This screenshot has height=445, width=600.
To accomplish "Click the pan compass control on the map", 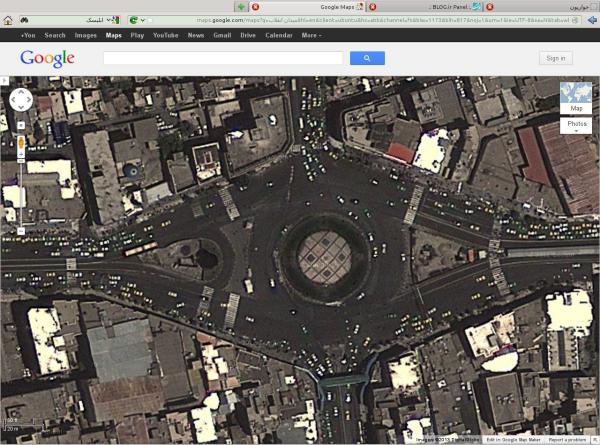I will pos(21,99).
